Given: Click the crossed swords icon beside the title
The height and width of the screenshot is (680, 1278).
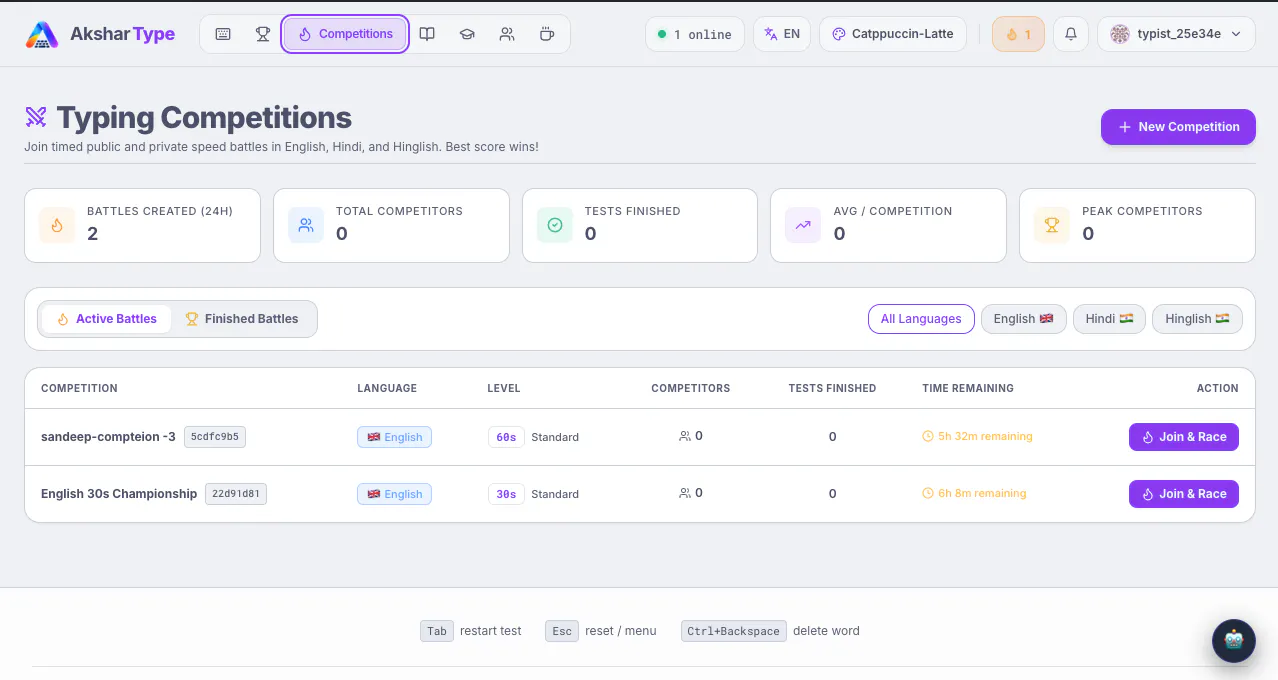Looking at the screenshot, I should [x=36, y=118].
